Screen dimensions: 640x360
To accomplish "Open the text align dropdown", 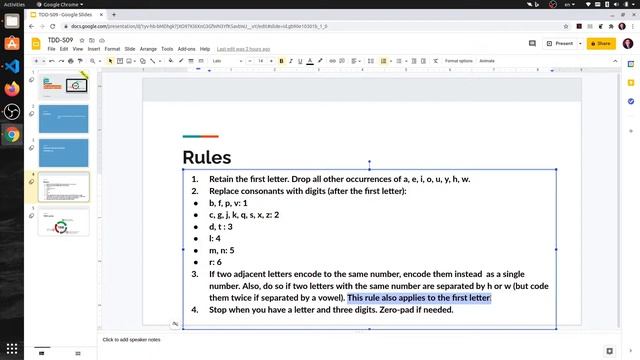I will (x=356, y=61).
